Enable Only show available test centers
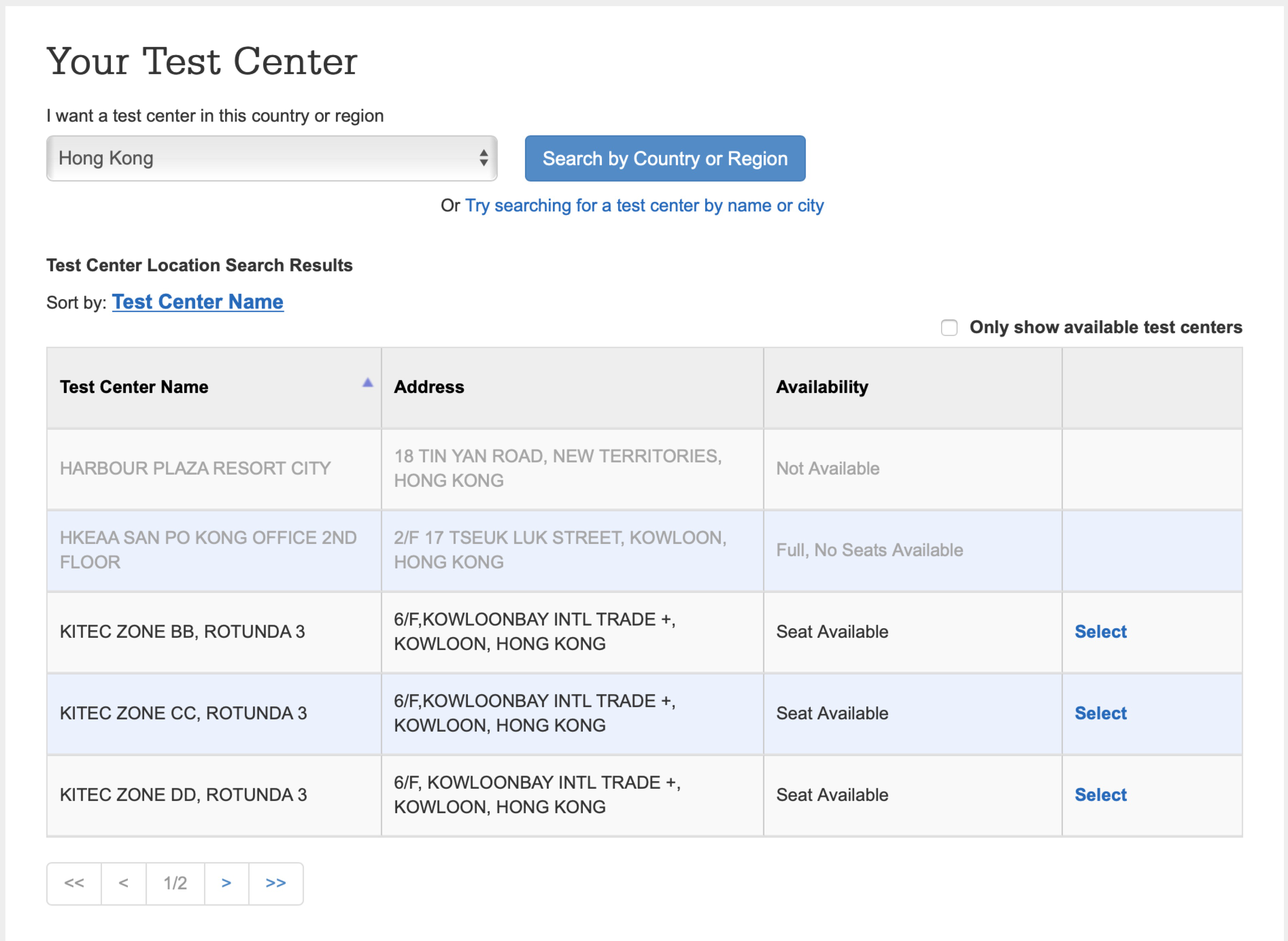Viewport: 1288px width, 941px height. tap(949, 328)
